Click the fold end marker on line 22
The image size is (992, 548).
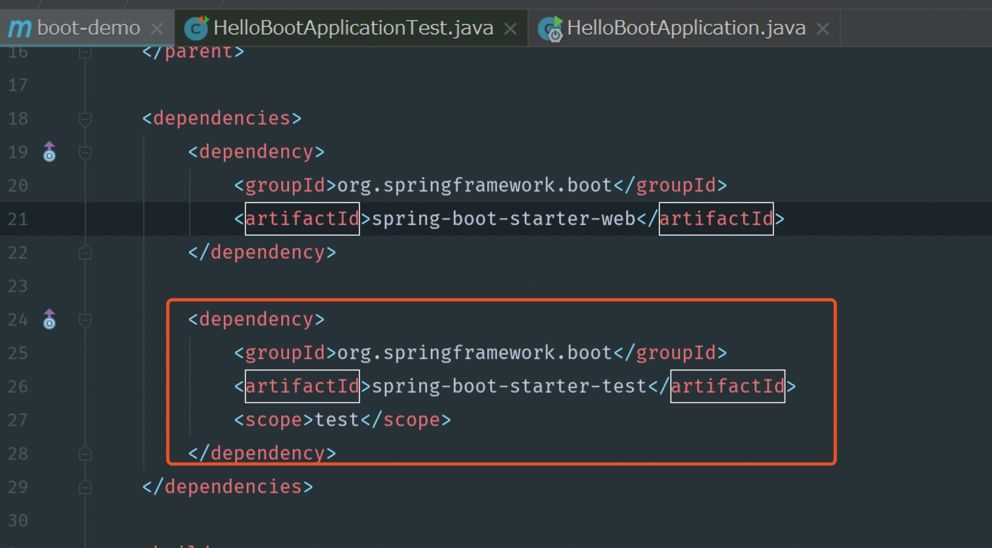tap(85, 253)
